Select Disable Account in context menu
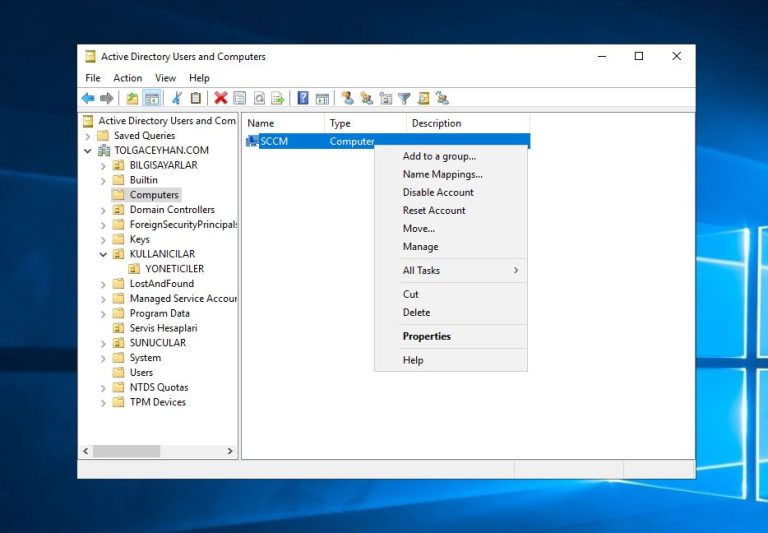 pyautogui.click(x=438, y=193)
